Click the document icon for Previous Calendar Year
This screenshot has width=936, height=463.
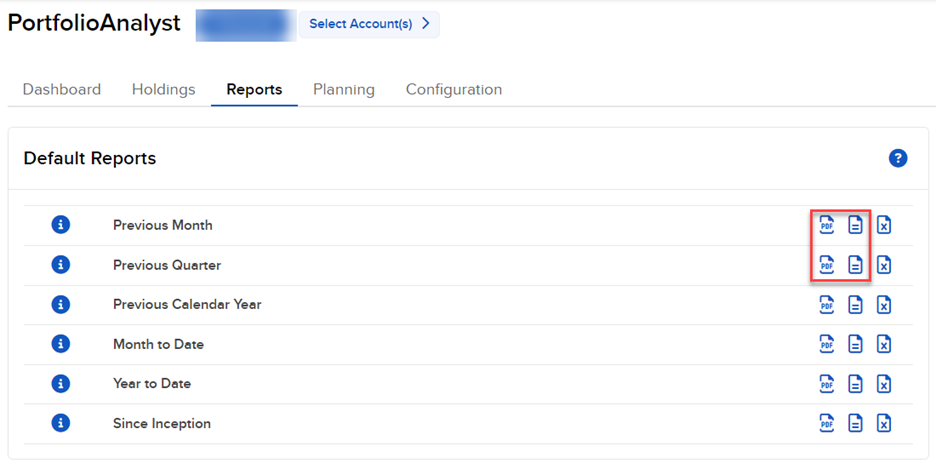[855, 304]
